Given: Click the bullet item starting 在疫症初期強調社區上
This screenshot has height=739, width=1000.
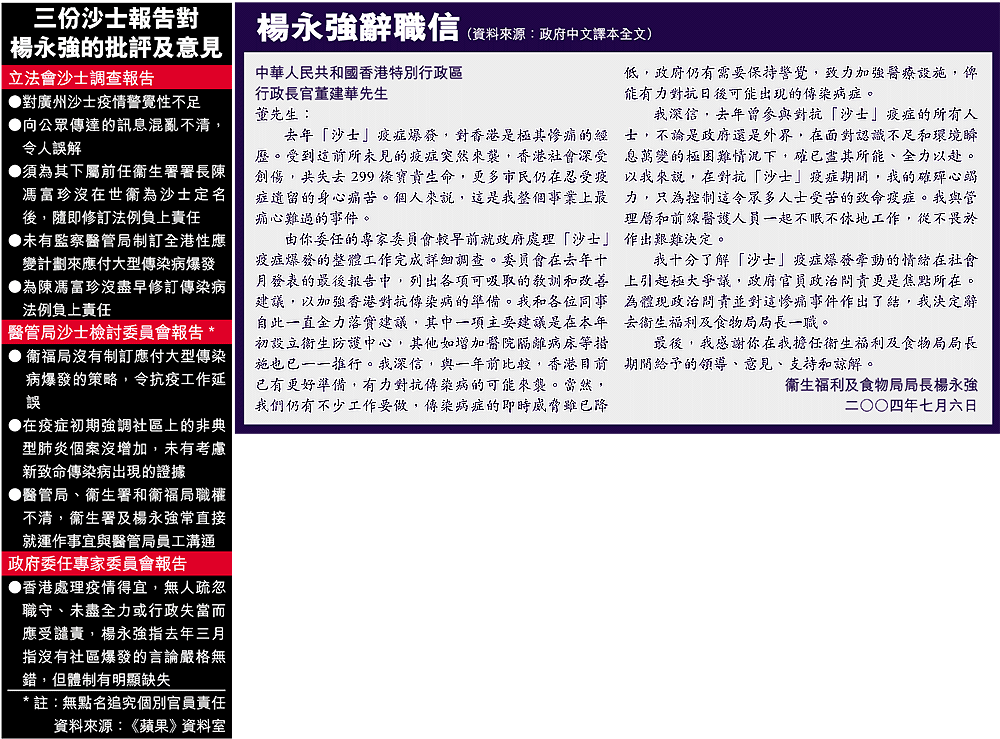Looking at the screenshot, I should (x=116, y=449).
